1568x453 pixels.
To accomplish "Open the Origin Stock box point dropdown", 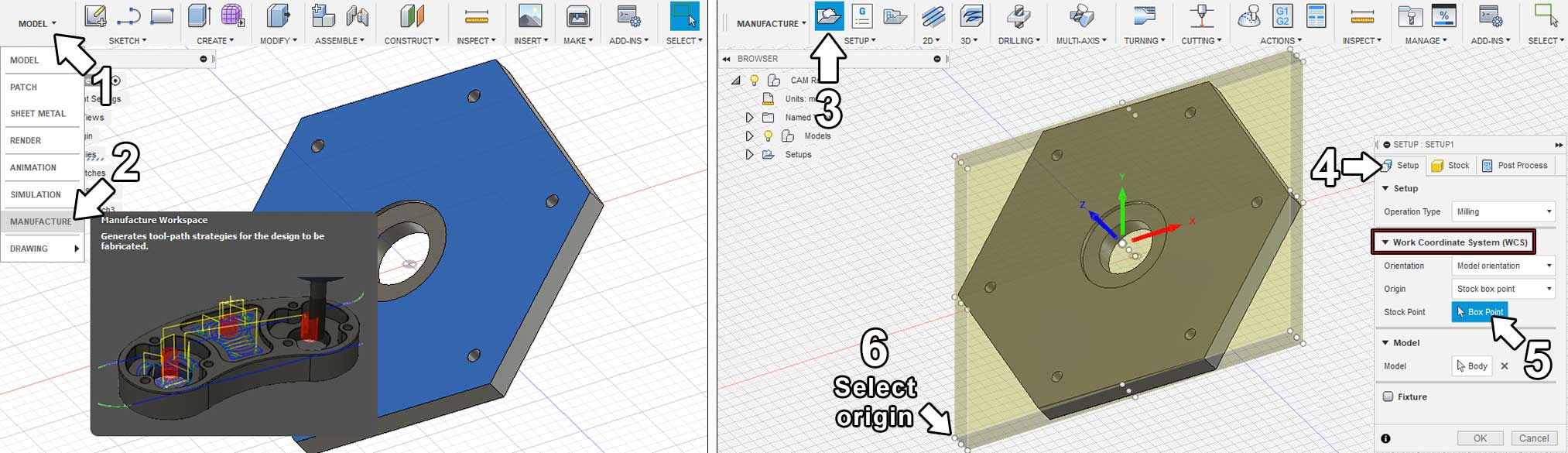I will (x=1504, y=289).
